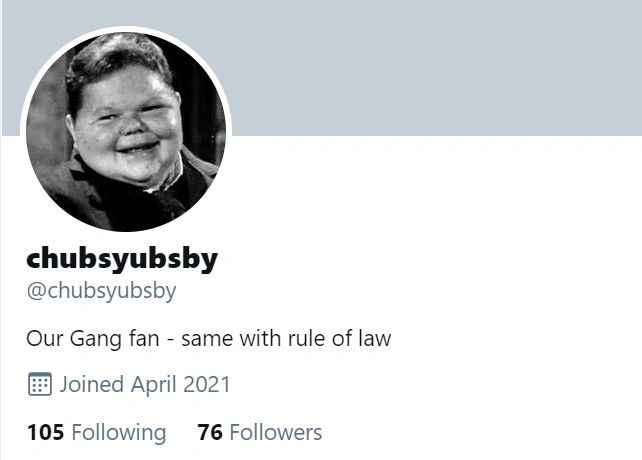Viewport: 642px width, 460px height.
Task: Click the bold number 76
Action: (x=210, y=432)
